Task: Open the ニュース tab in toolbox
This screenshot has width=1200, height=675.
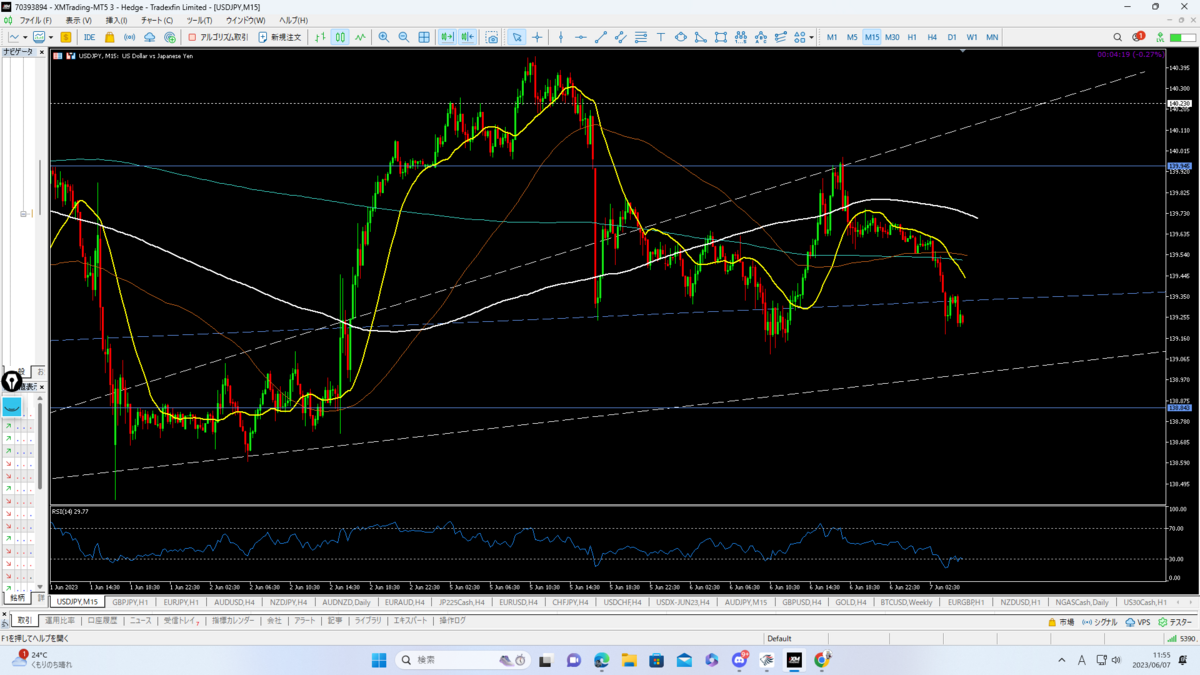Action: click(141, 621)
